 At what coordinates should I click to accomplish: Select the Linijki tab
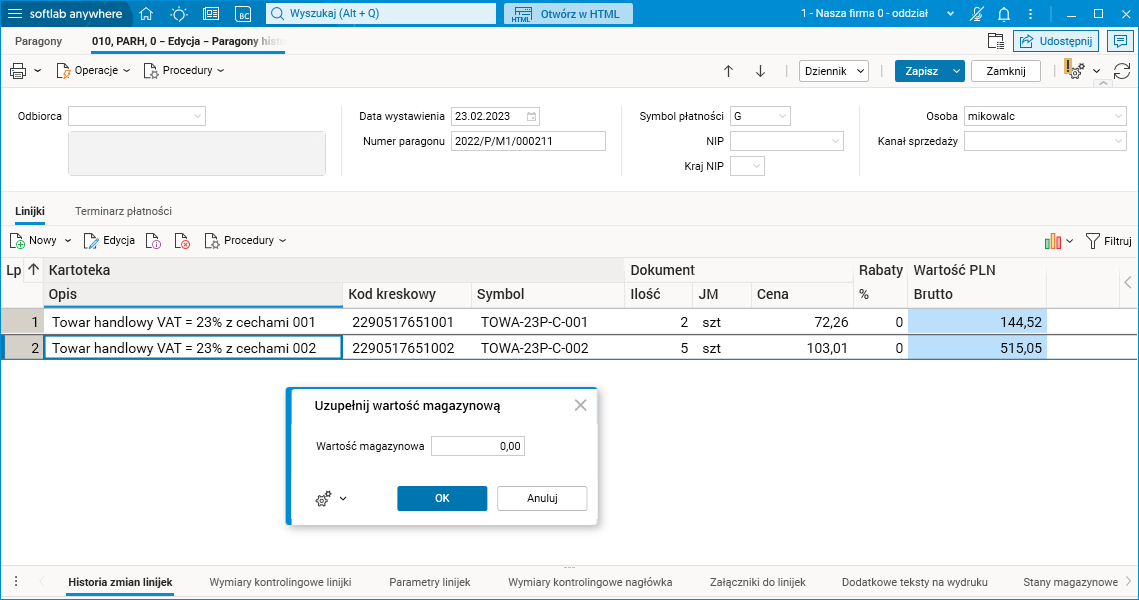coord(30,211)
